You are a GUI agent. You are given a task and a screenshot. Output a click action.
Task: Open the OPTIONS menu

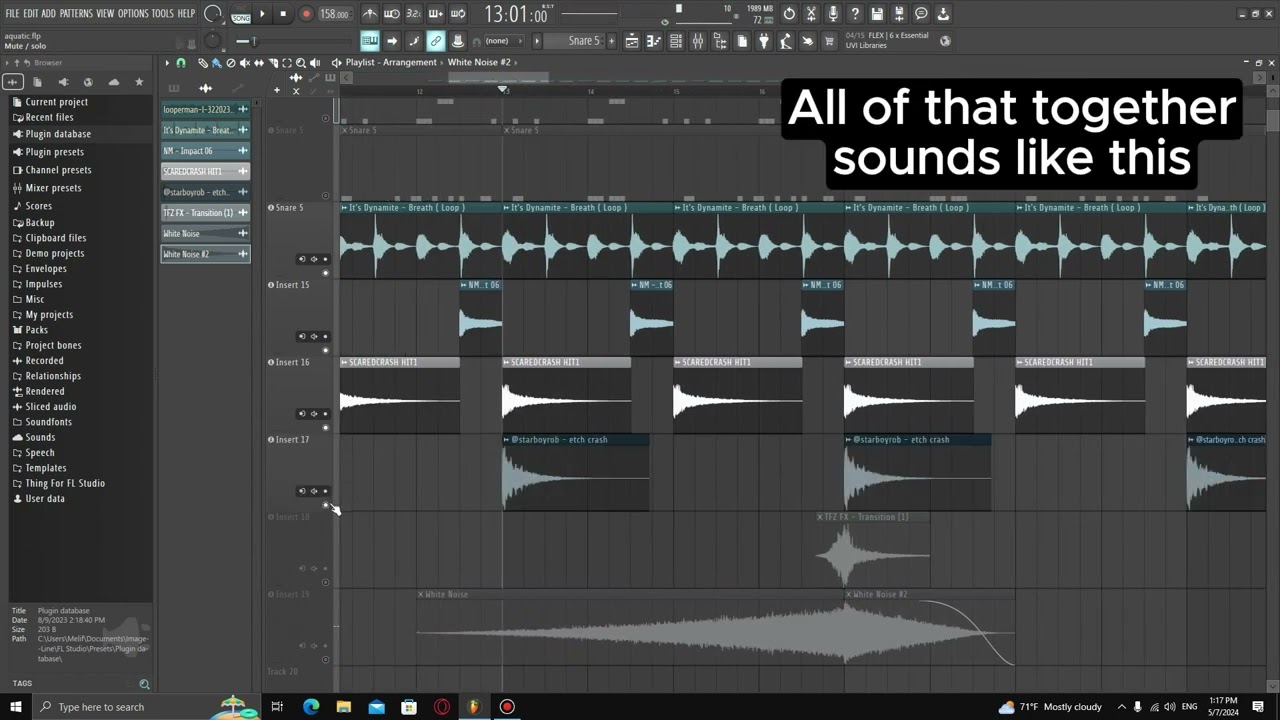(133, 14)
